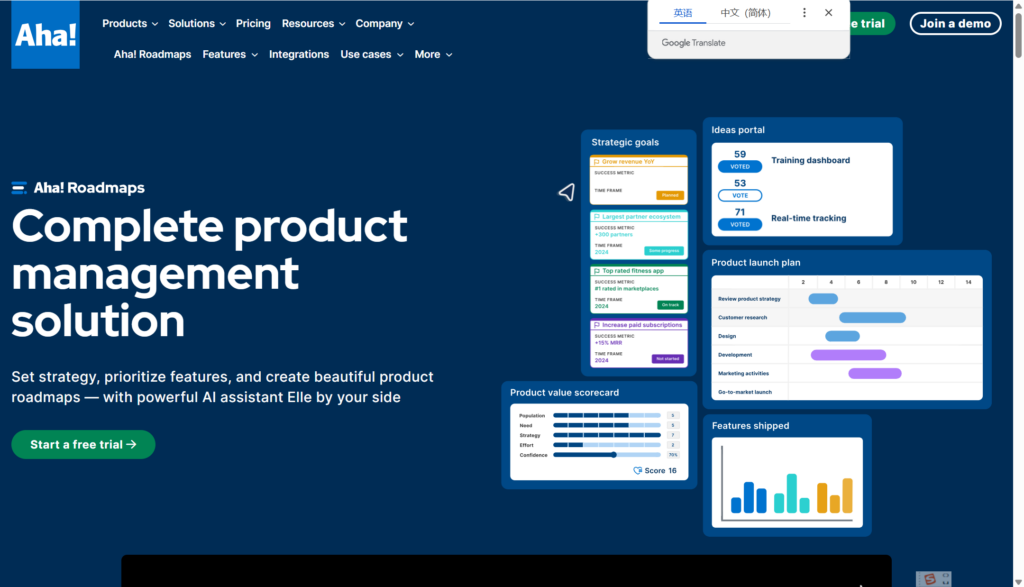Switch to the 中文 (简体) translate tab
Viewport: 1024px width, 587px height.
coord(745,13)
